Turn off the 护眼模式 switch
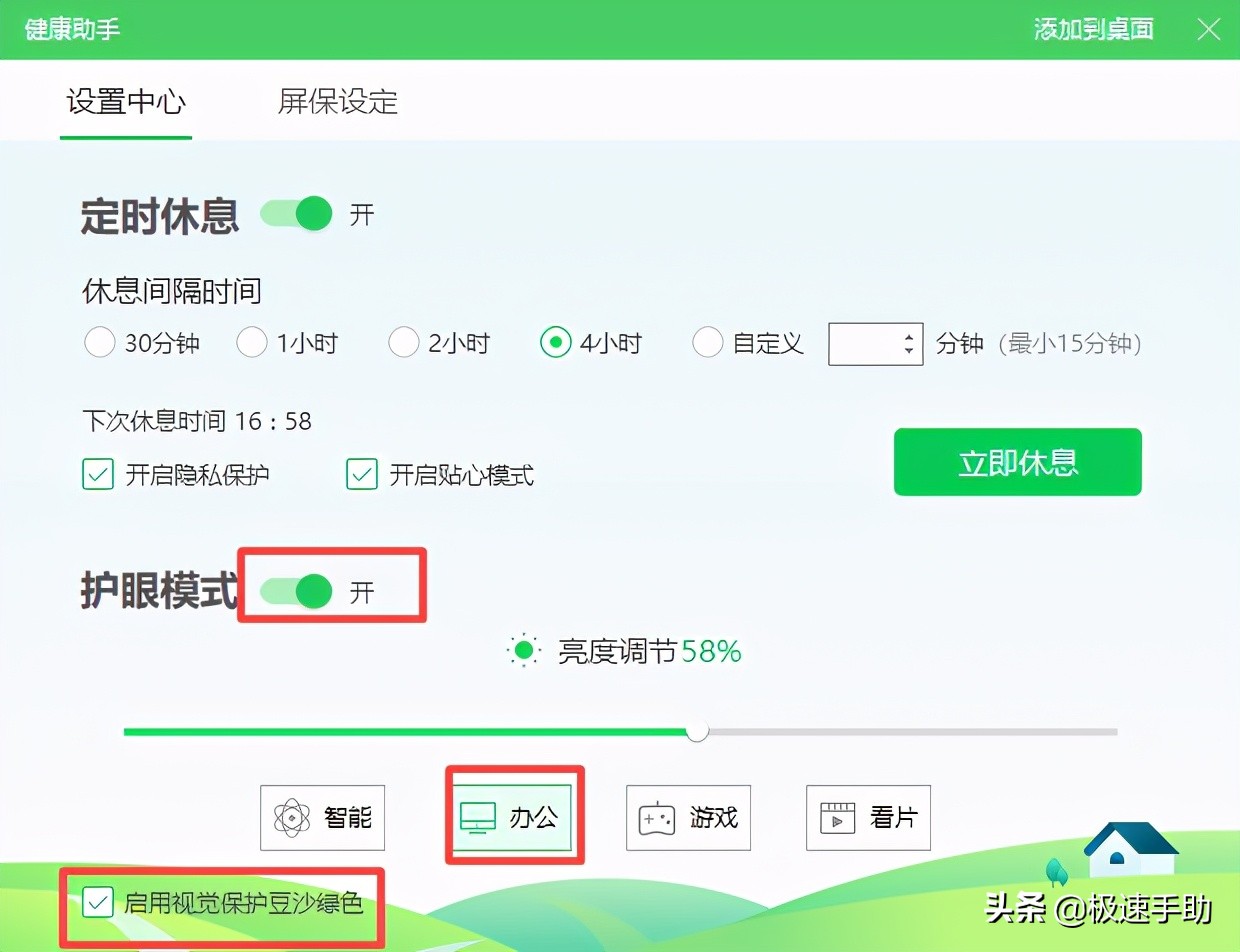This screenshot has width=1240, height=952. 295,592
